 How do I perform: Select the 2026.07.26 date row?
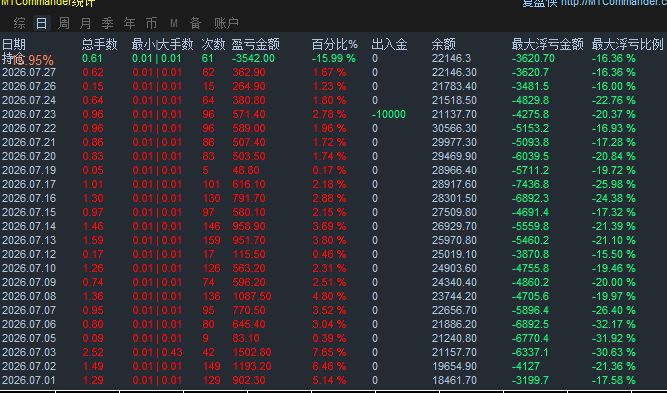point(29,86)
